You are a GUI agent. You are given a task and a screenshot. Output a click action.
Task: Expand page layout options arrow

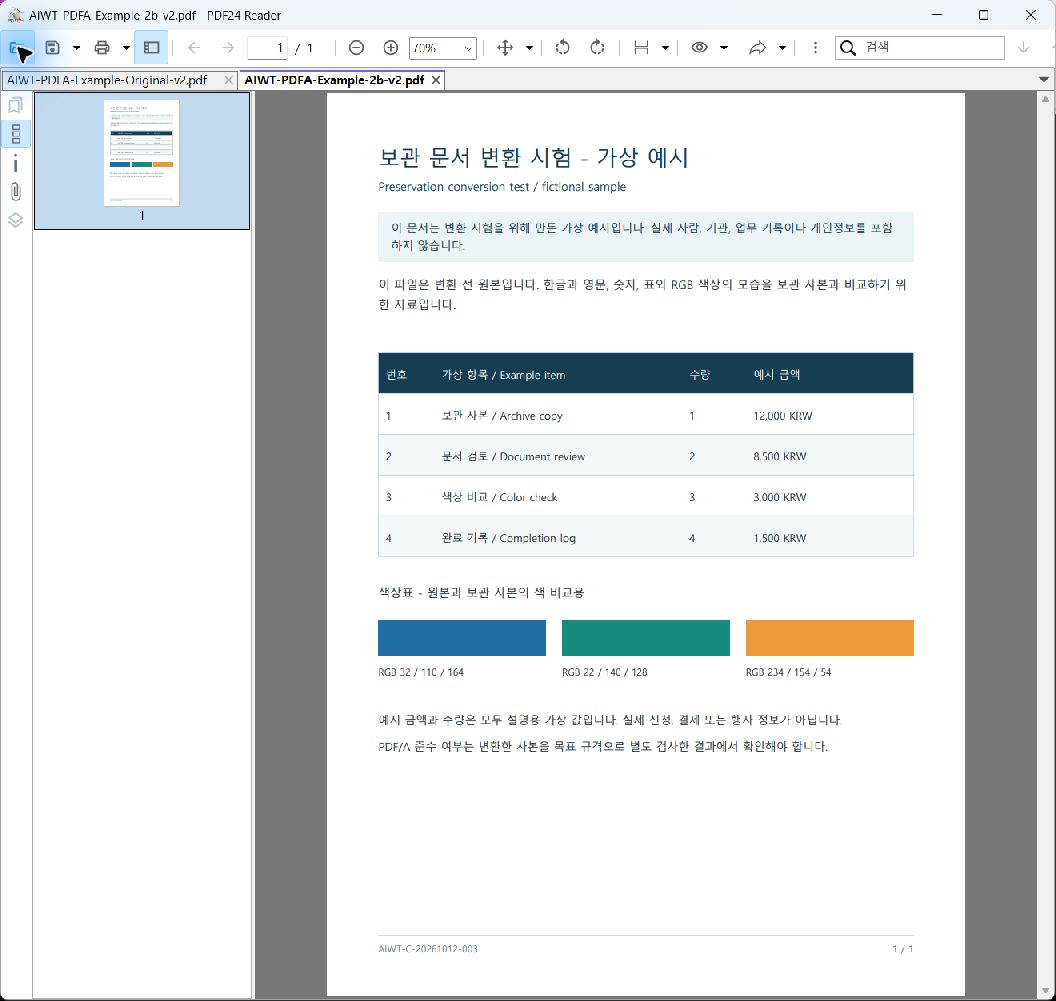coord(665,48)
